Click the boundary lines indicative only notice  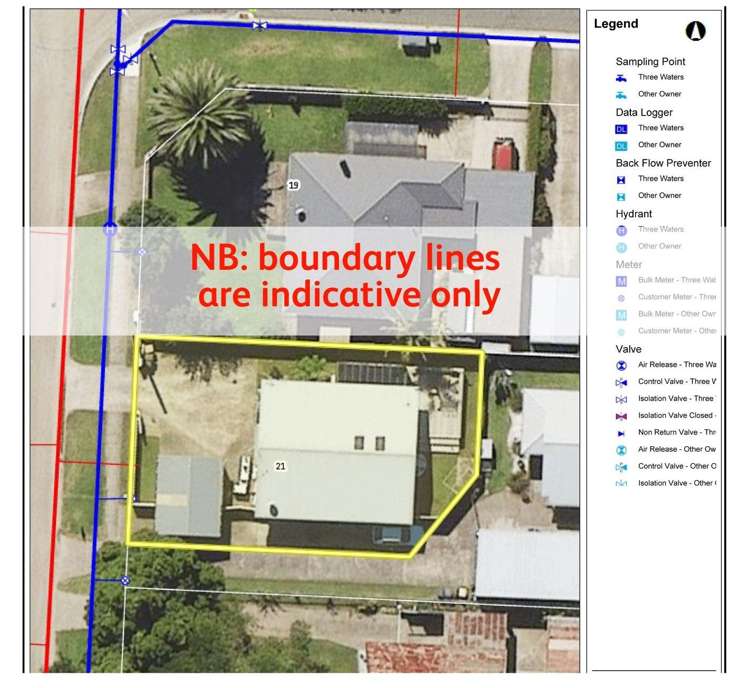coord(345,276)
